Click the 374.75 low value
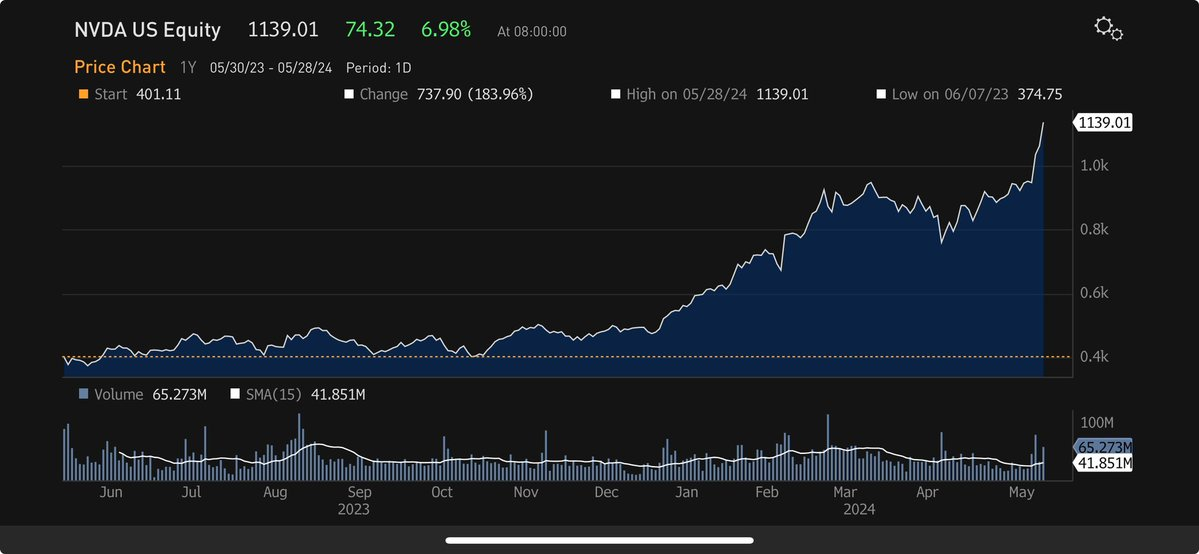This screenshot has width=1199, height=554. pos(1040,95)
